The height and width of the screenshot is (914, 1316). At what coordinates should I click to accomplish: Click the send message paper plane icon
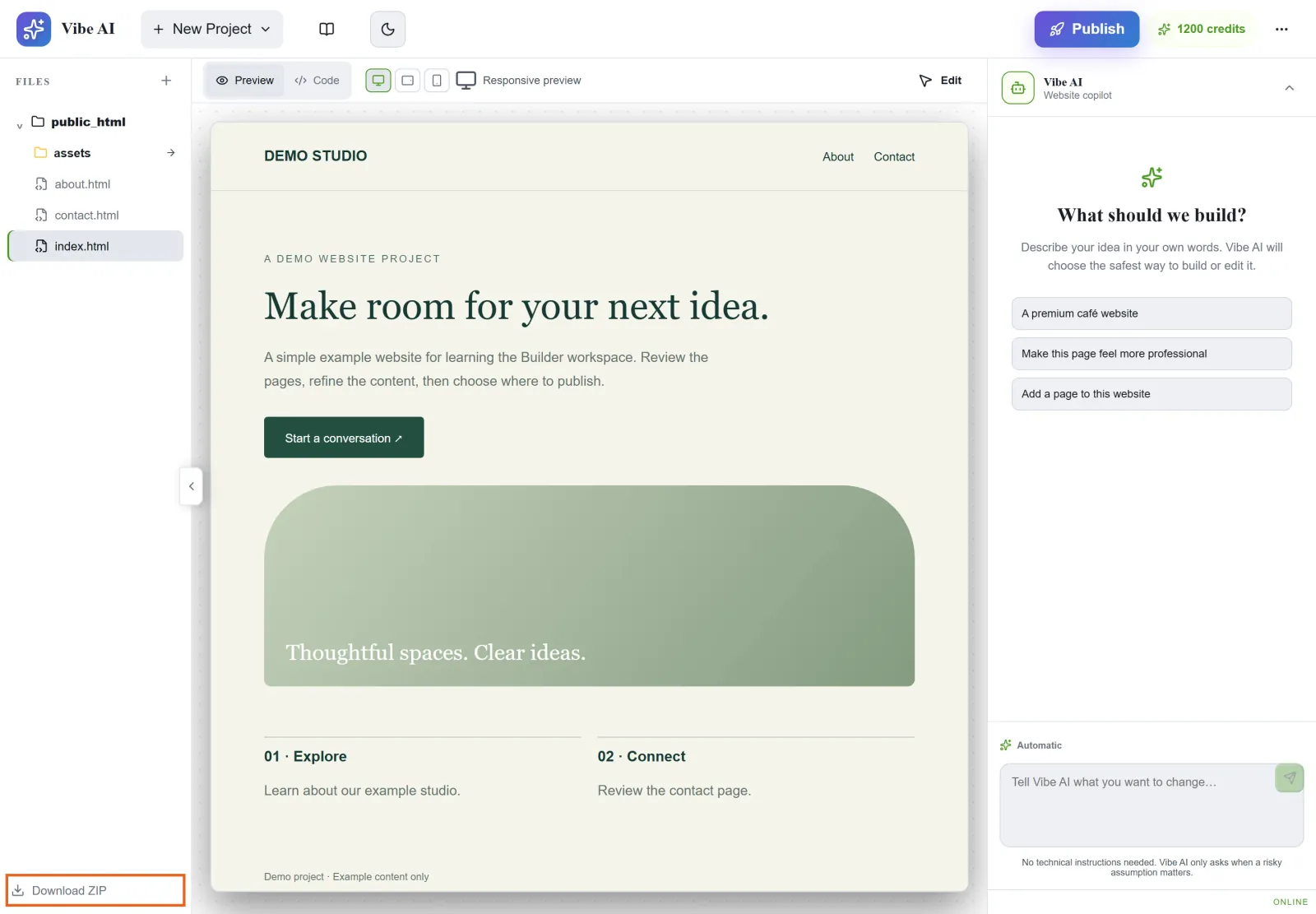pos(1289,778)
